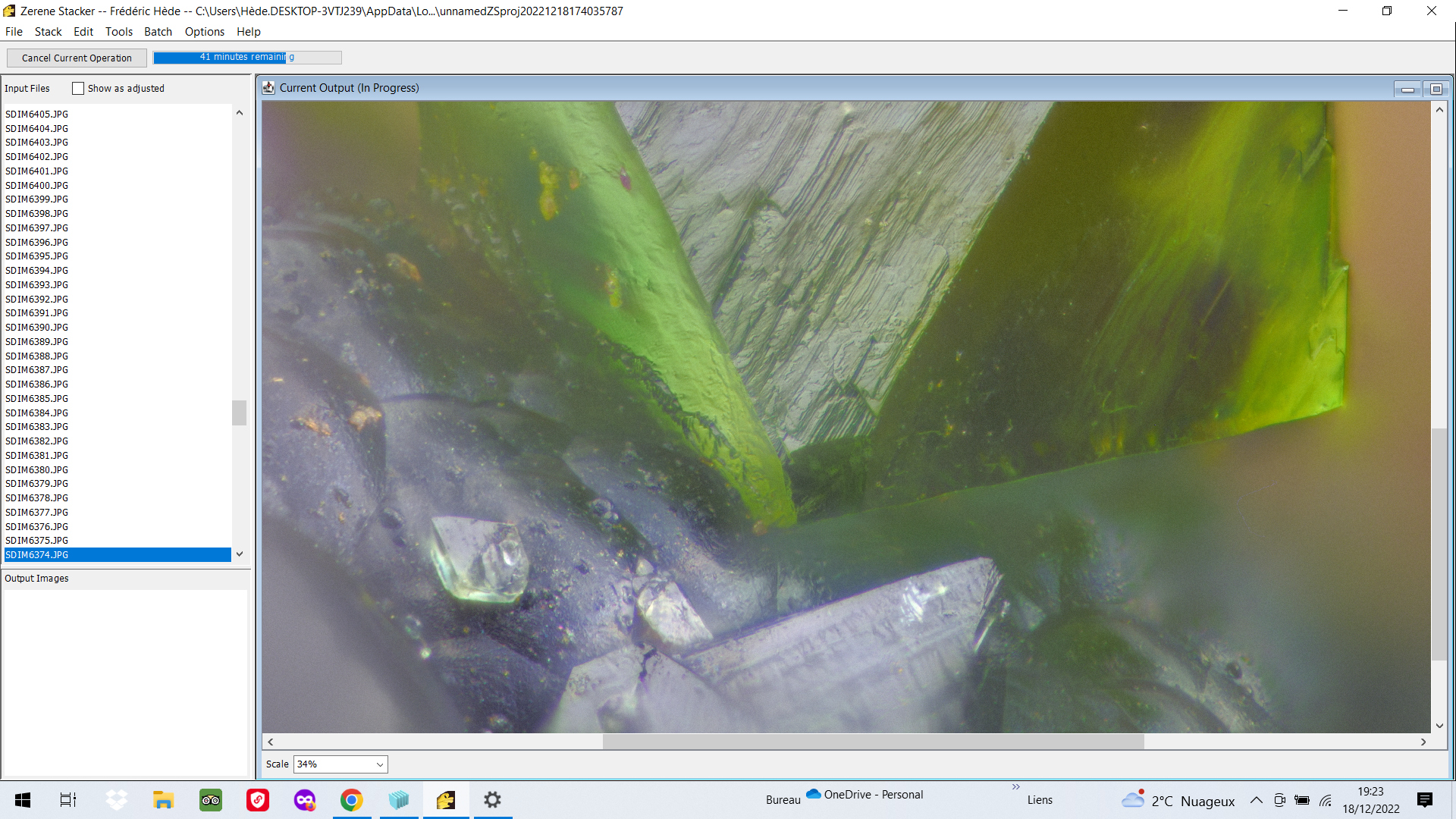Click Cancel Current Operation button
The width and height of the screenshot is (1456, 819).
point(77,58)
